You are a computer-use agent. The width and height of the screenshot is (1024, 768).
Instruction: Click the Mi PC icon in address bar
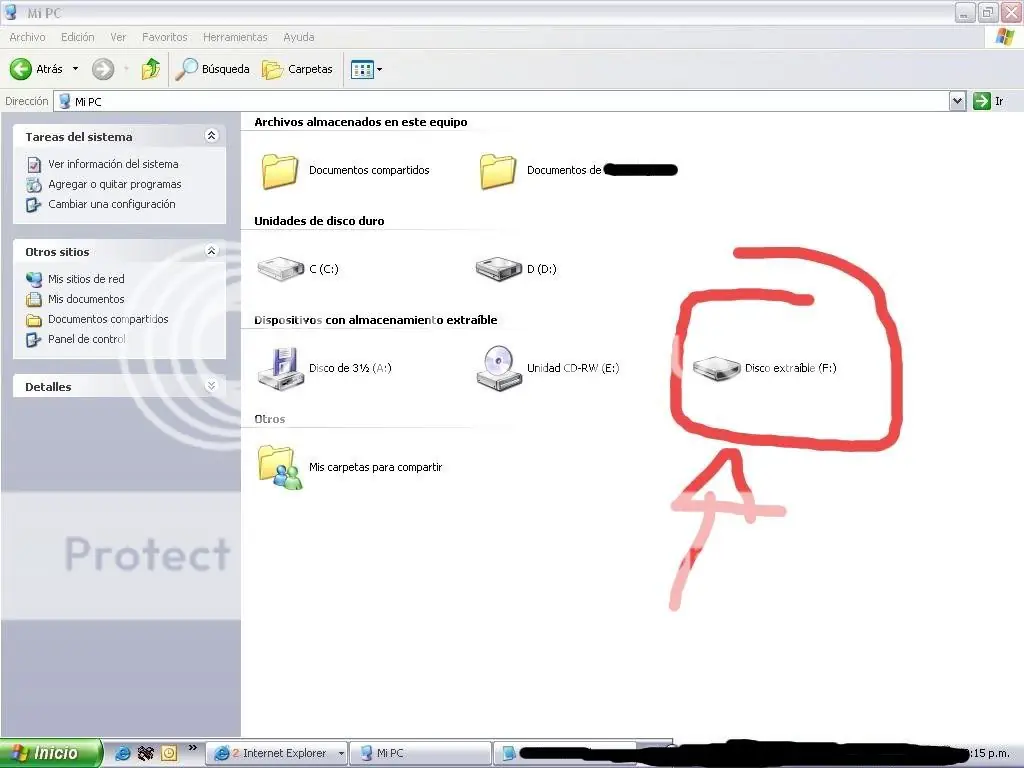[x=64, y=101]
